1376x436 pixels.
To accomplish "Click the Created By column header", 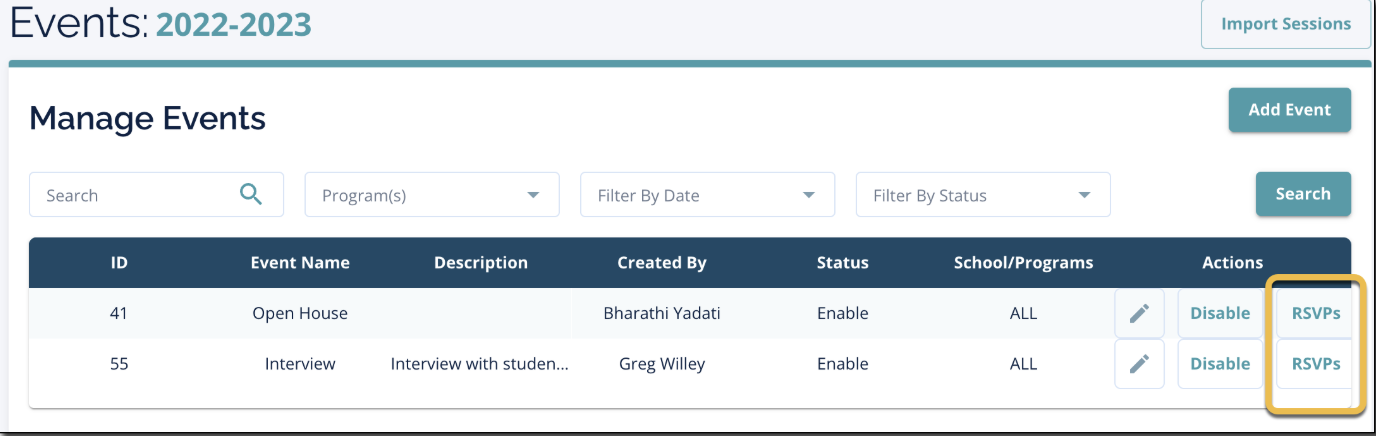I will [661, 263].
